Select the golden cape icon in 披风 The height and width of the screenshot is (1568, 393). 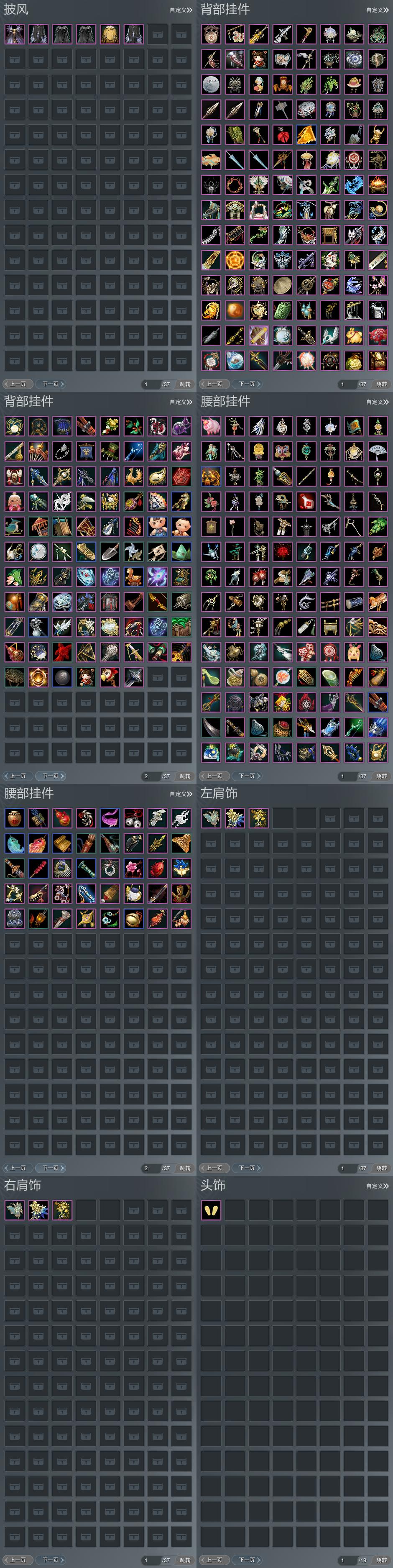coord(110,34)
